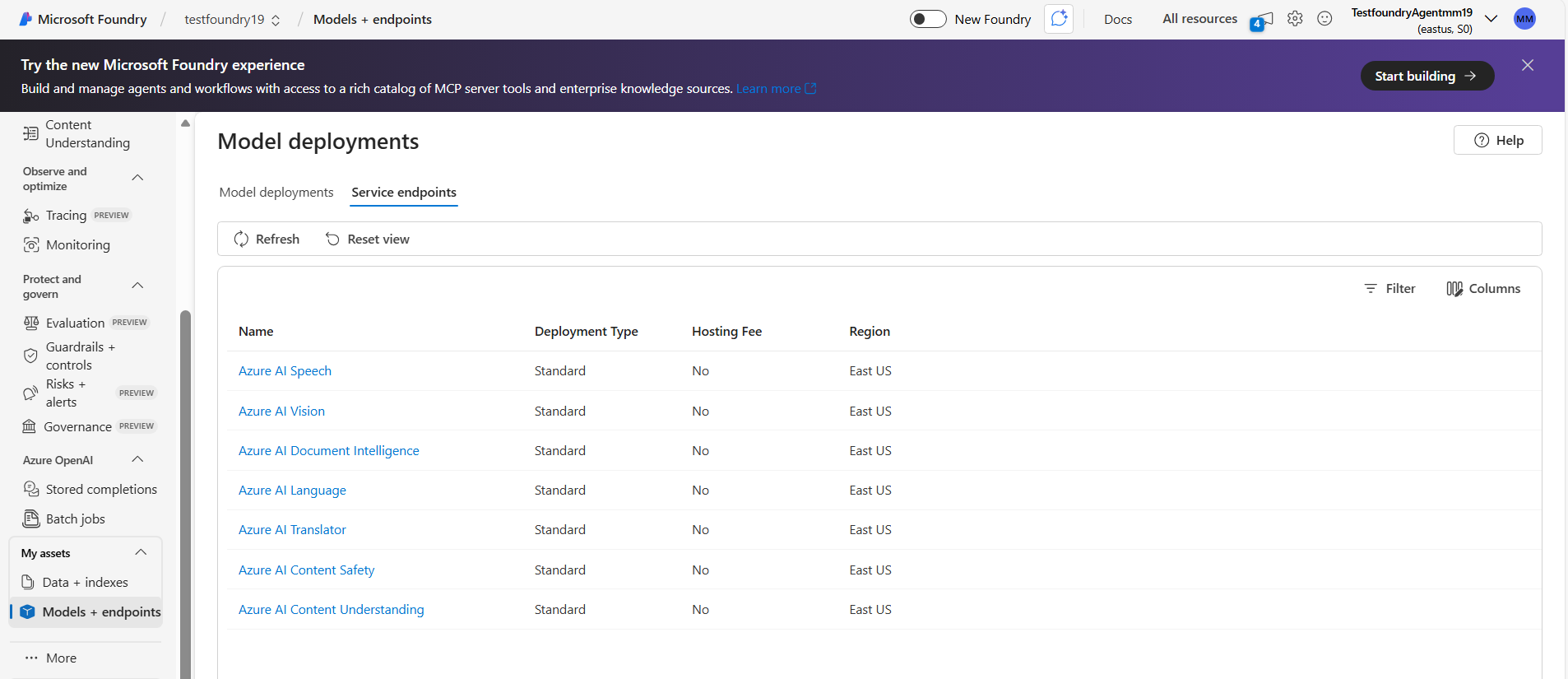The height and width of the screenshot is (679, 1568).
Task: Open the Azure AI Translator endpoint
Action: [292, 529]
